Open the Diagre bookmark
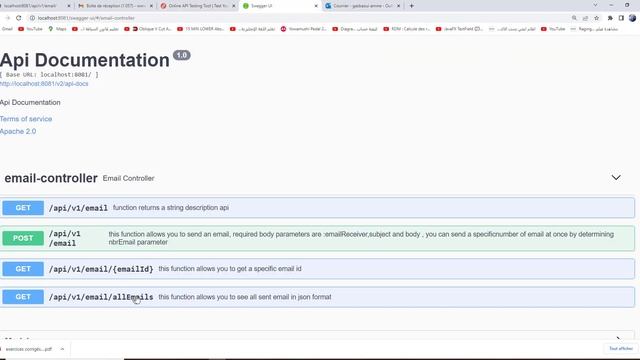 (x=355, y=29)
